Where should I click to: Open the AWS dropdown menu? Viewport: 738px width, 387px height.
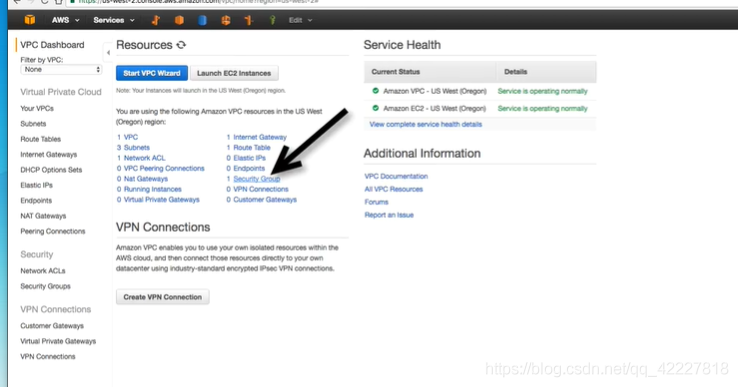point(65,20)
